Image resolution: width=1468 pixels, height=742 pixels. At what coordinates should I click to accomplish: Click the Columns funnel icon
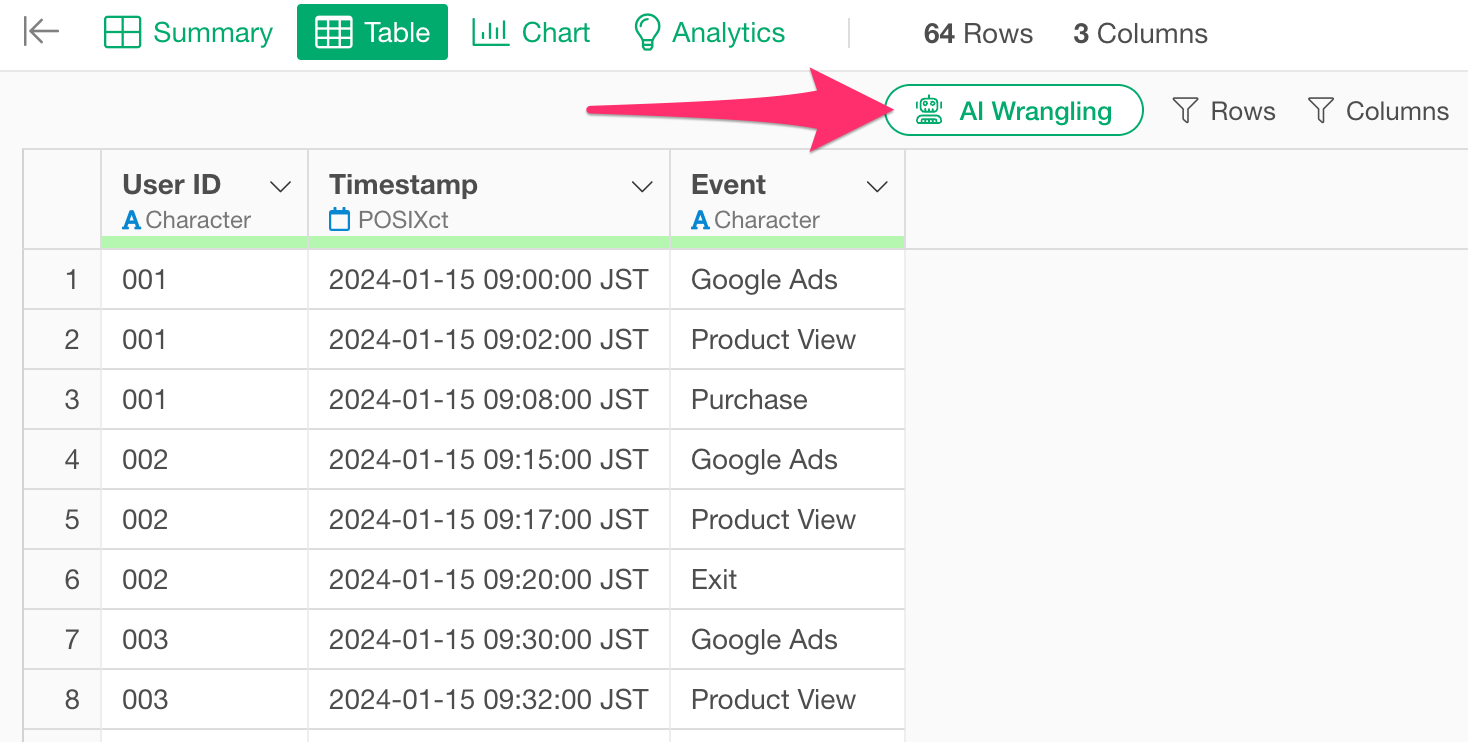[x=1320, y=111]
